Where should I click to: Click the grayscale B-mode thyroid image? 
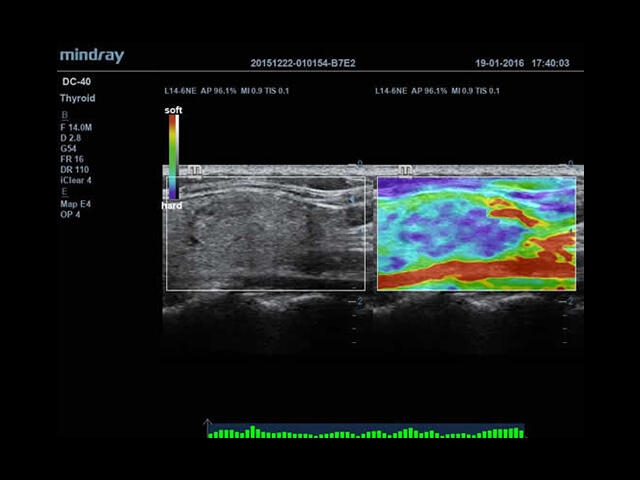(265, 234)
